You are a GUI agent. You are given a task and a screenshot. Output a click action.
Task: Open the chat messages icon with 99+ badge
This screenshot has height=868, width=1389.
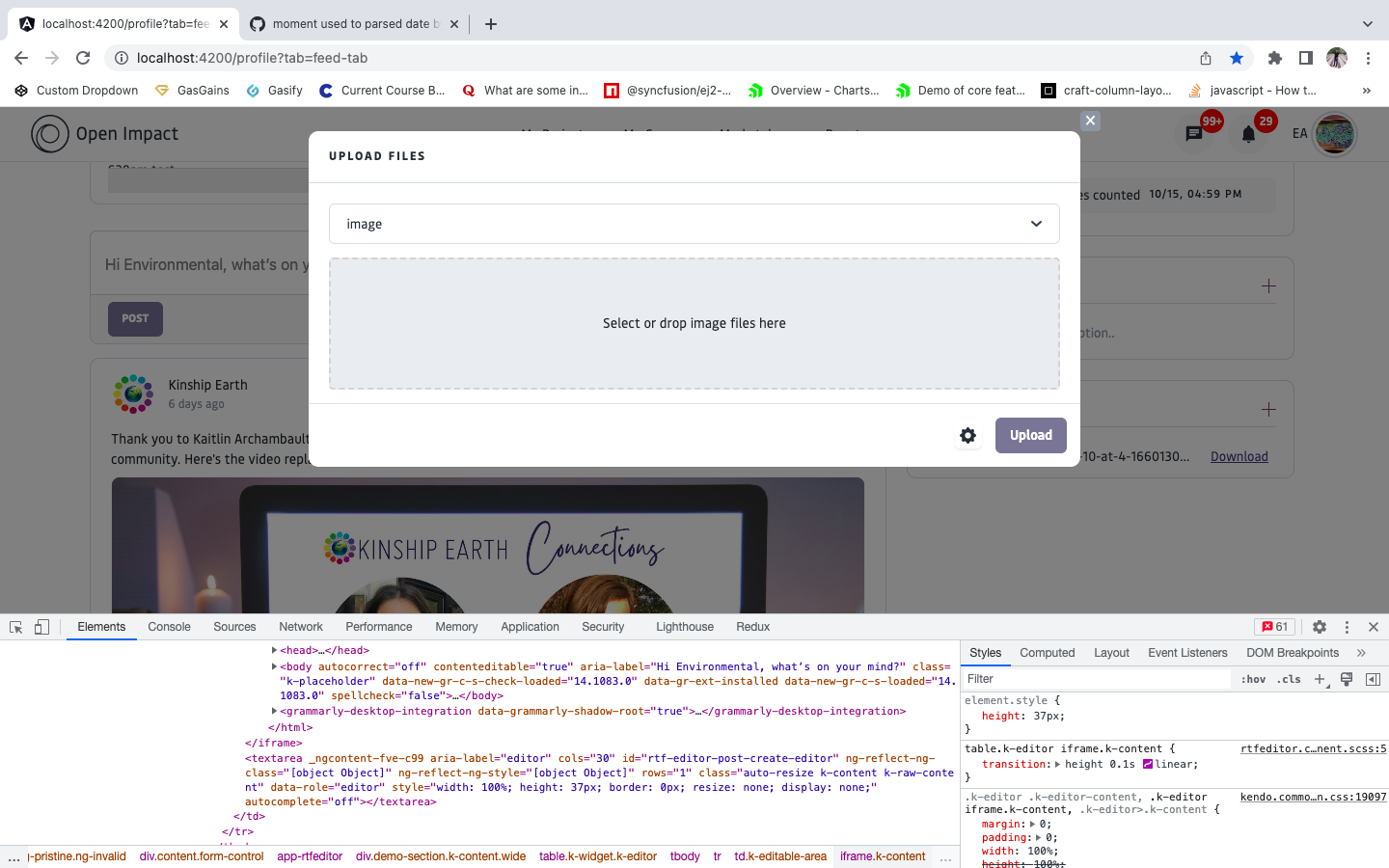[1194, 134]
